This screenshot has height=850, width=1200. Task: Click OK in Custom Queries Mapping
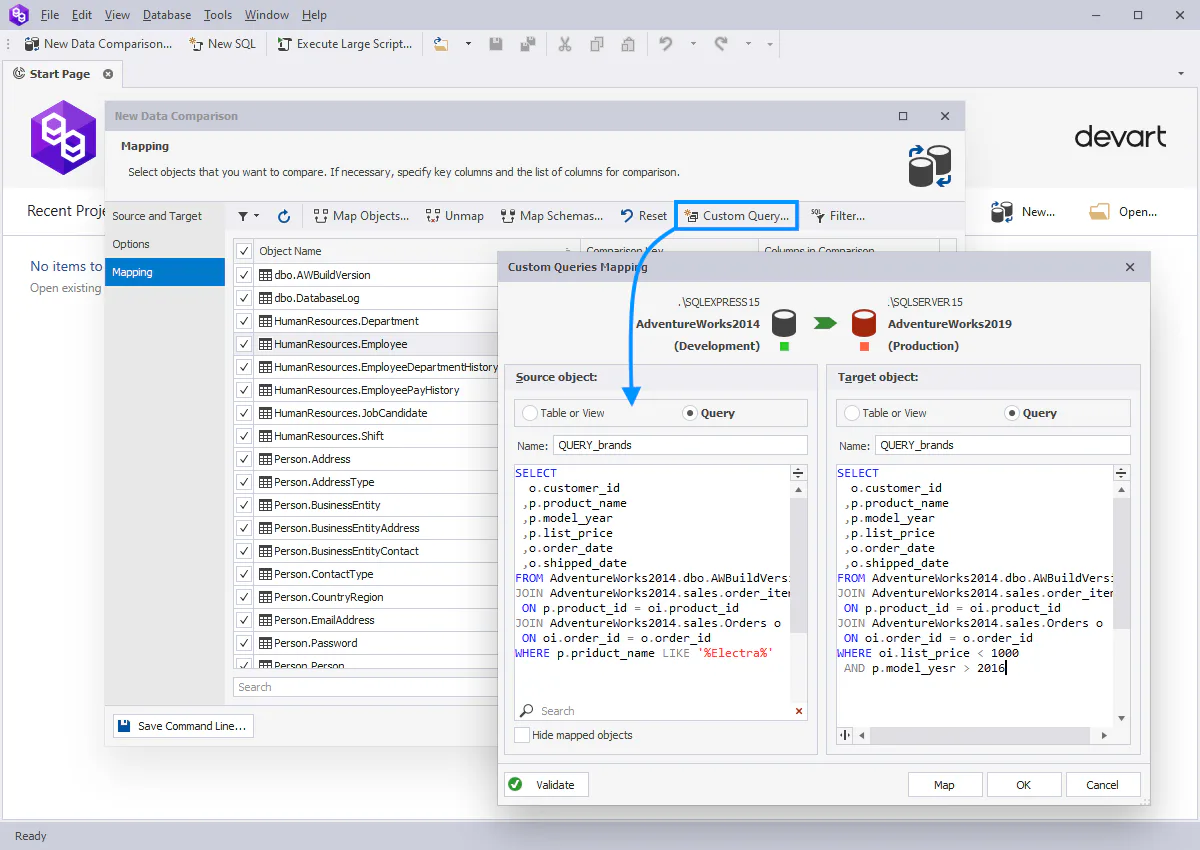point(1023,785)
